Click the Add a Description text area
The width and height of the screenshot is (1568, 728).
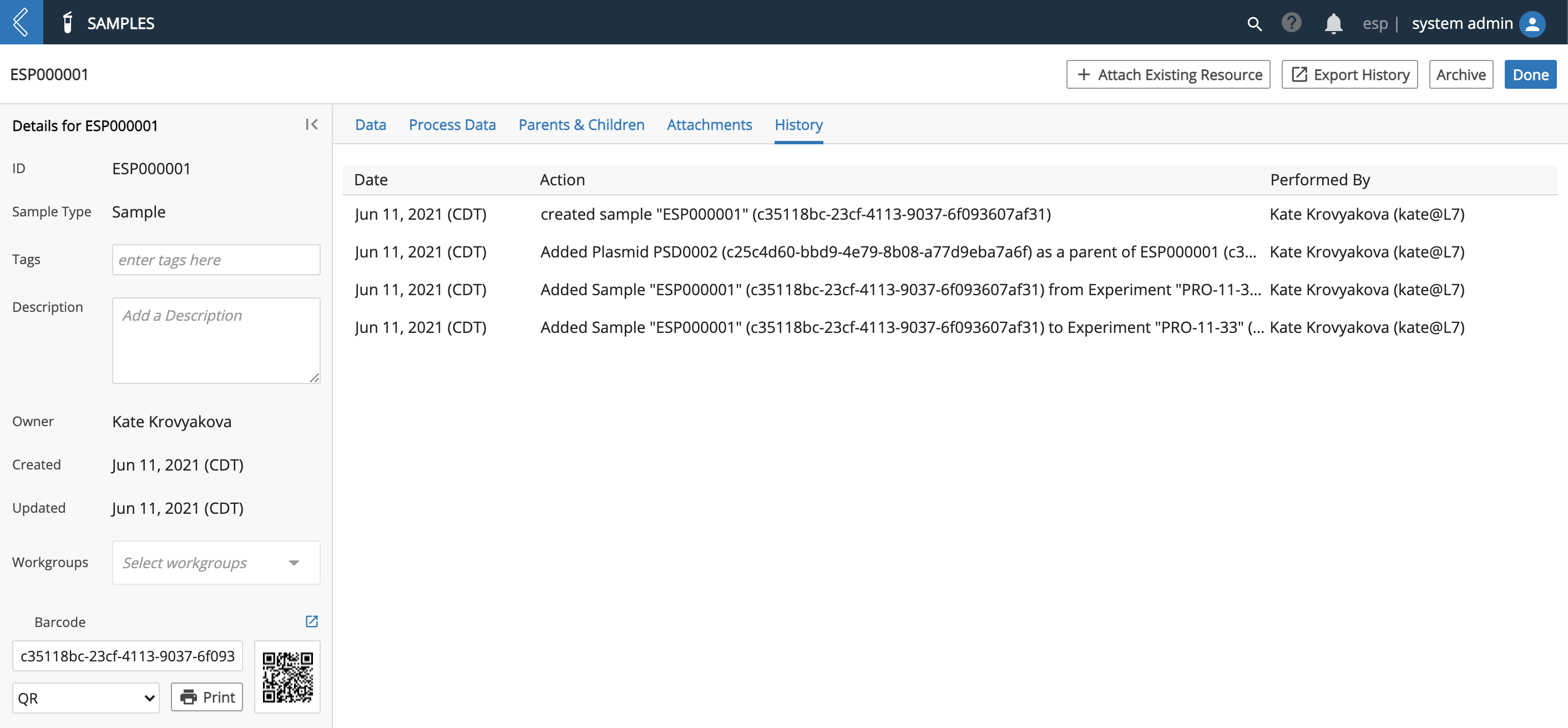[215, 340]
